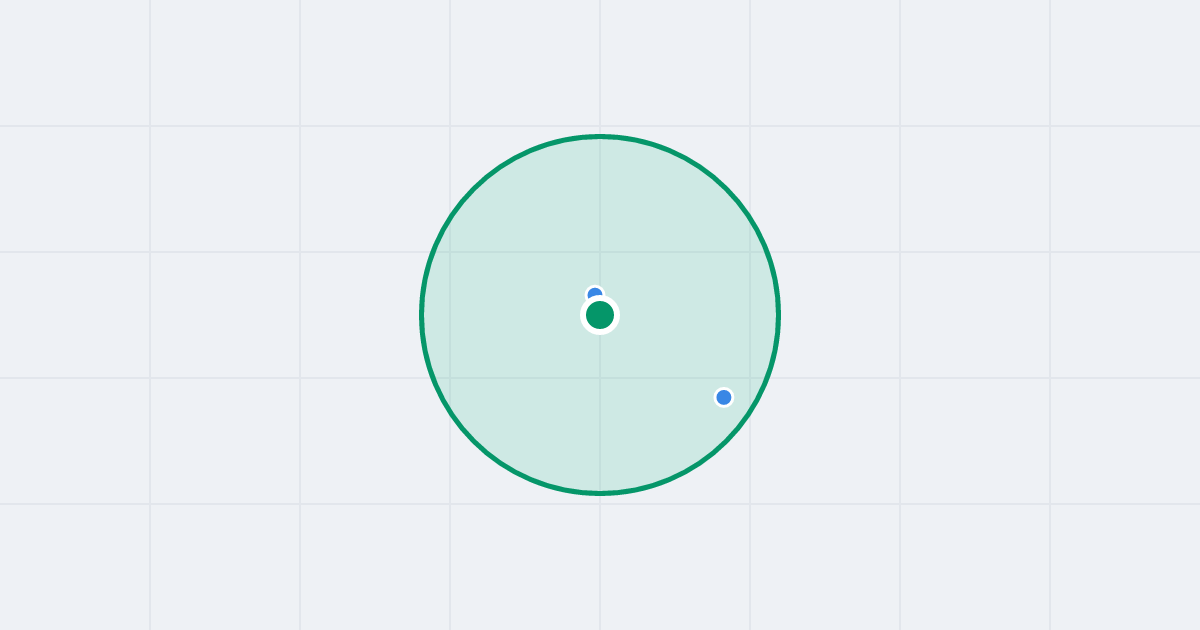Click the green circle outline's rightmost point

[778, 315]
